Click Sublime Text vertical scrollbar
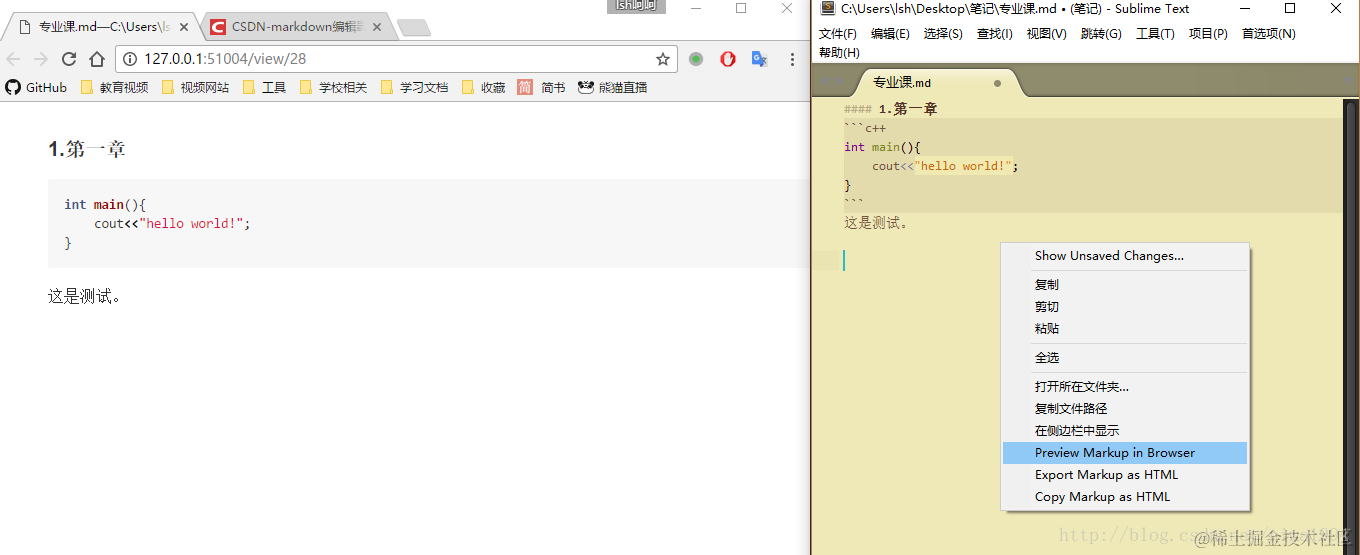Screen dimensions: 1360x555 click(1350, 325)
